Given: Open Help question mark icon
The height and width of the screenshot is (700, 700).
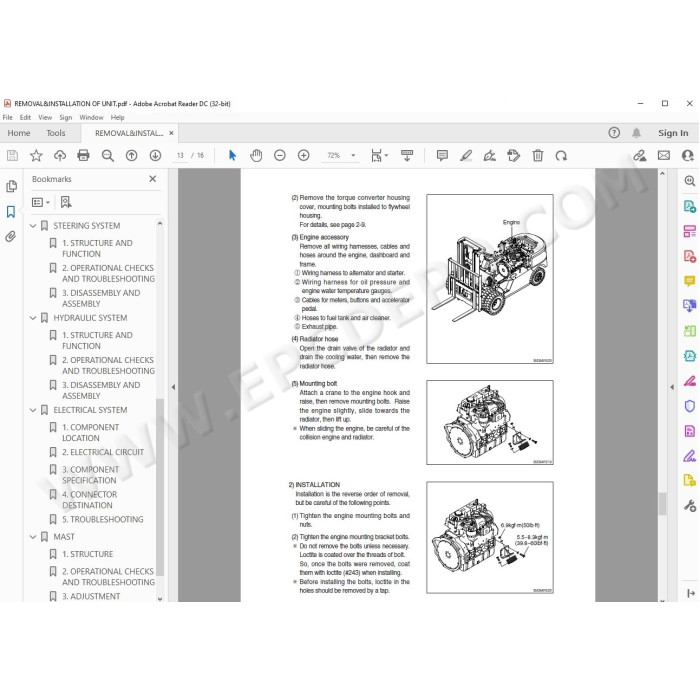Looking at the screenshot, I should [614, 133].
